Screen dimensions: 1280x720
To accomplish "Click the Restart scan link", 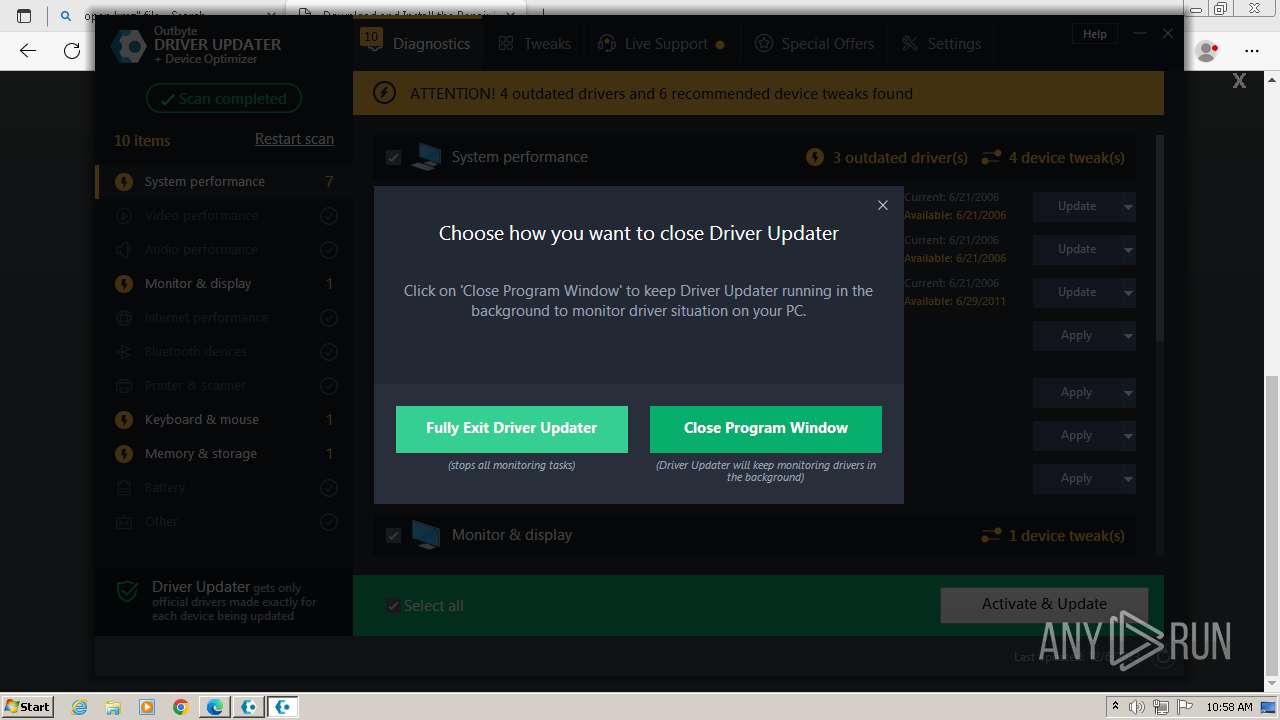I will coord(294,139).
